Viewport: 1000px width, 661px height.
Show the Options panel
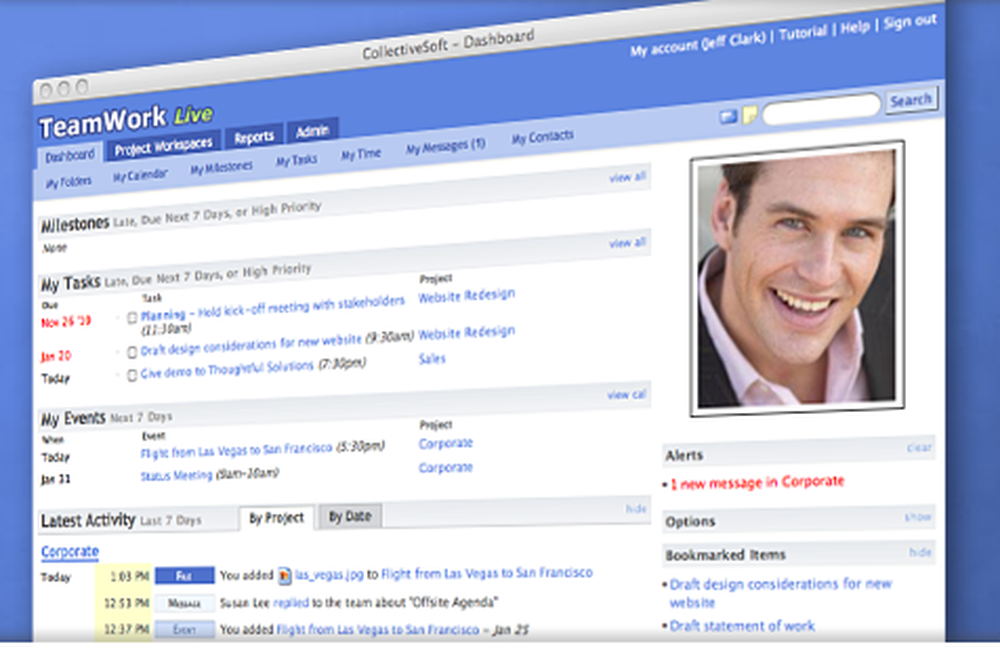click(918, 517)
